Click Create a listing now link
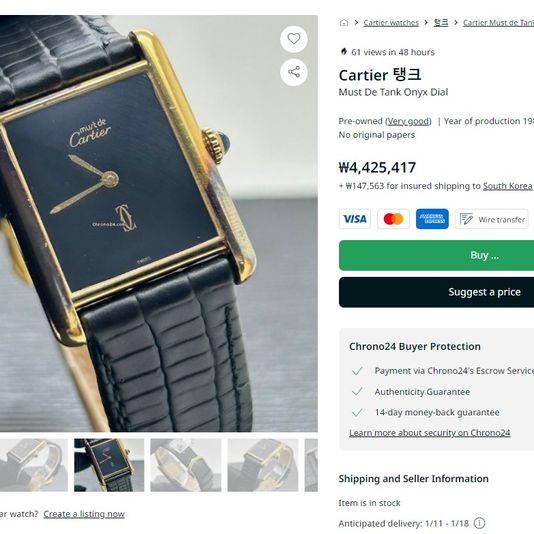 [x=84, y=514]
